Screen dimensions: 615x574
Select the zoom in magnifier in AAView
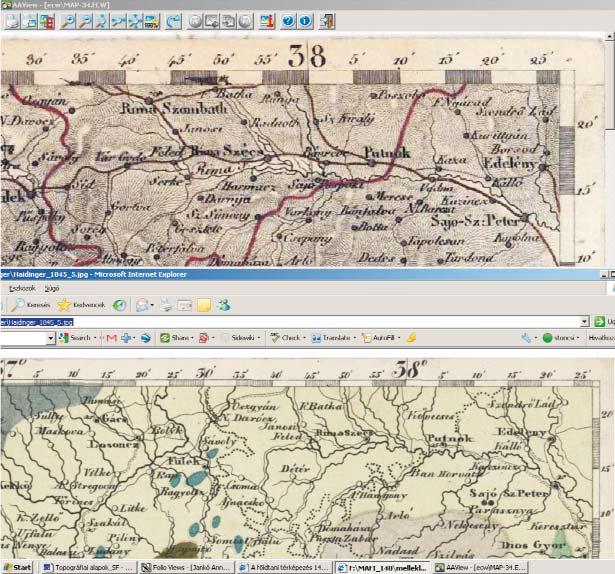pyautogui.click(x=67, y=21)
